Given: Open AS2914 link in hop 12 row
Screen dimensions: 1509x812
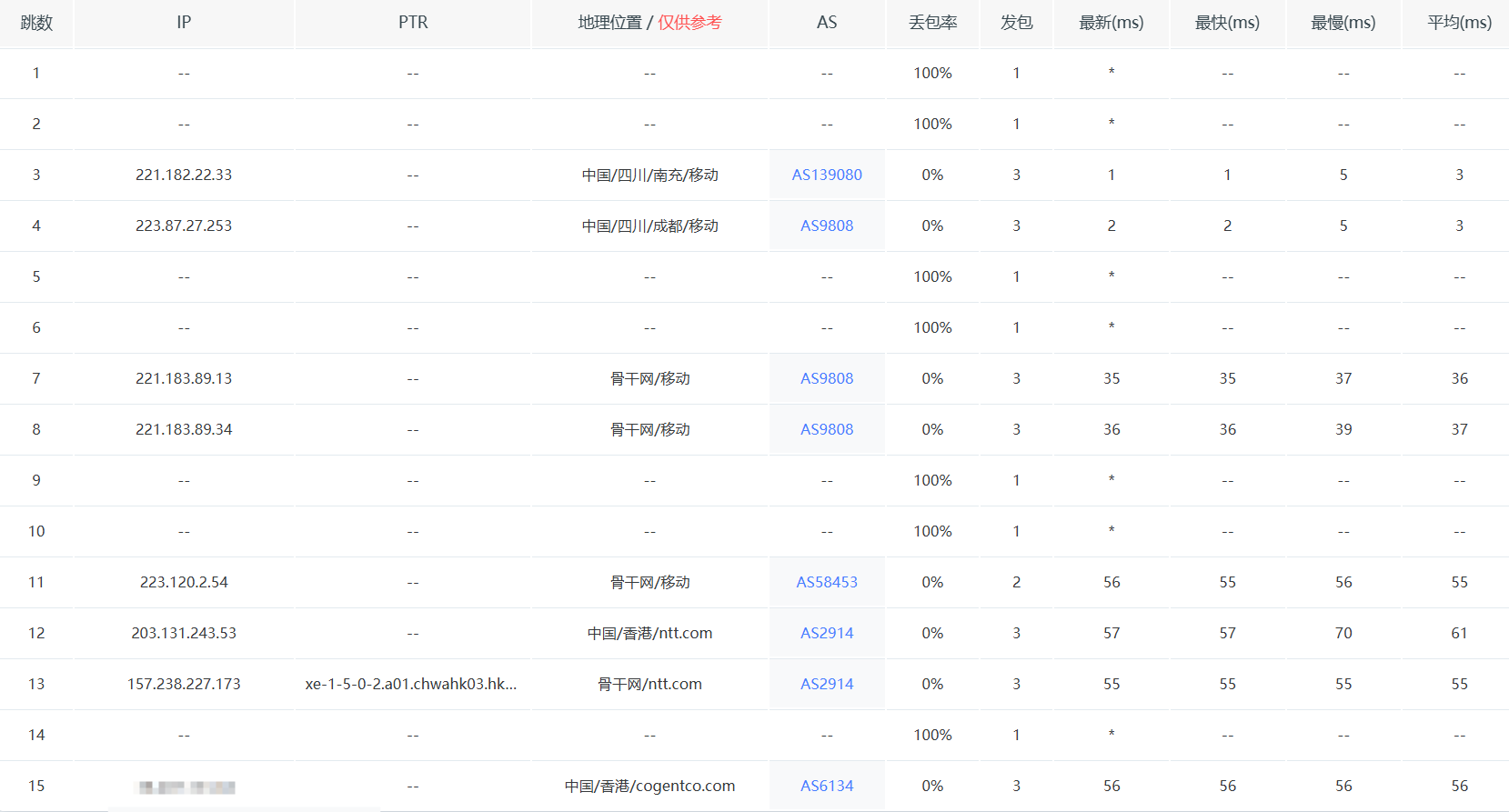Looking at the screenshot, I should pyautogui.click(x=826, y=633).
